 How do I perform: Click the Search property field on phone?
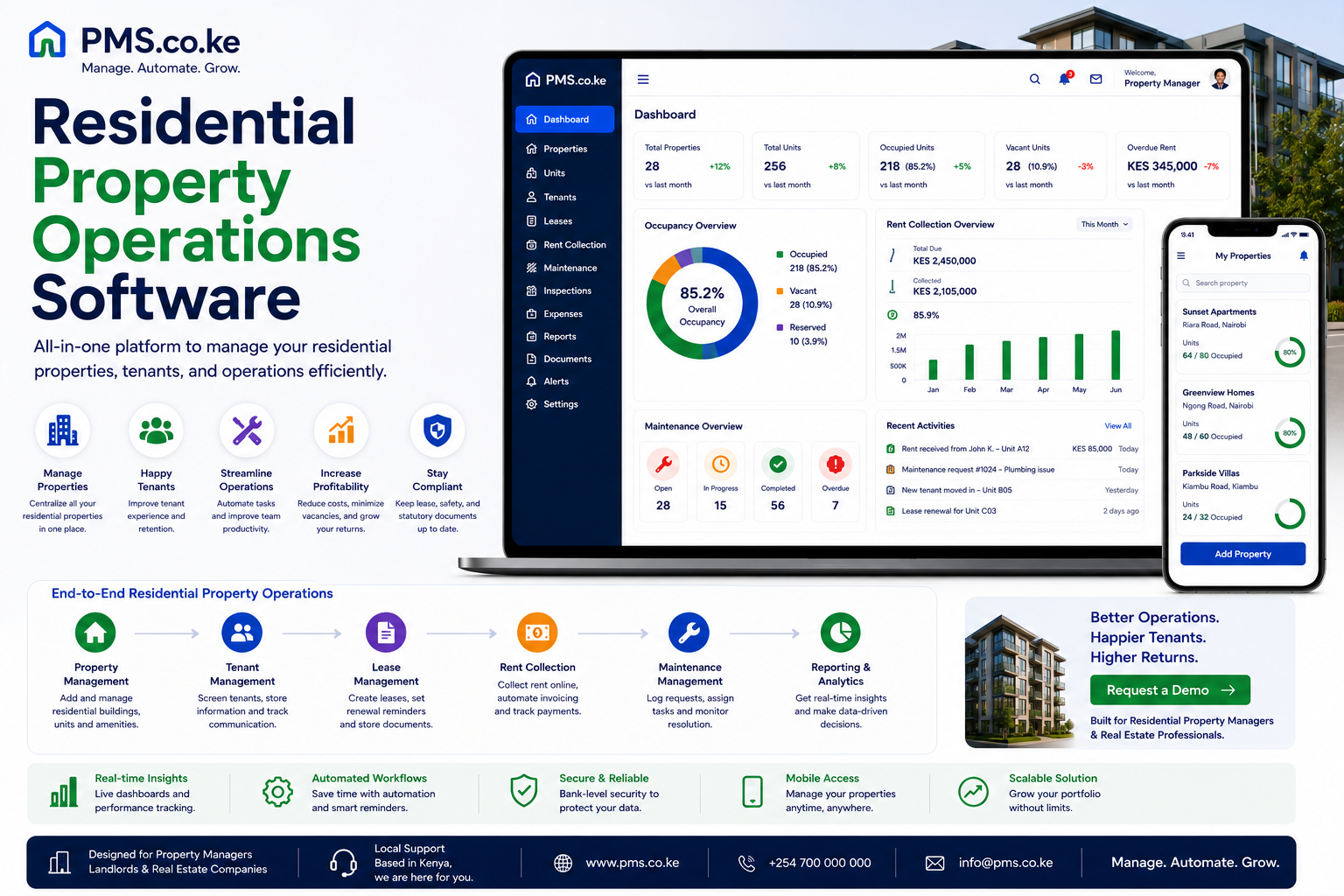pos(1242,283)
